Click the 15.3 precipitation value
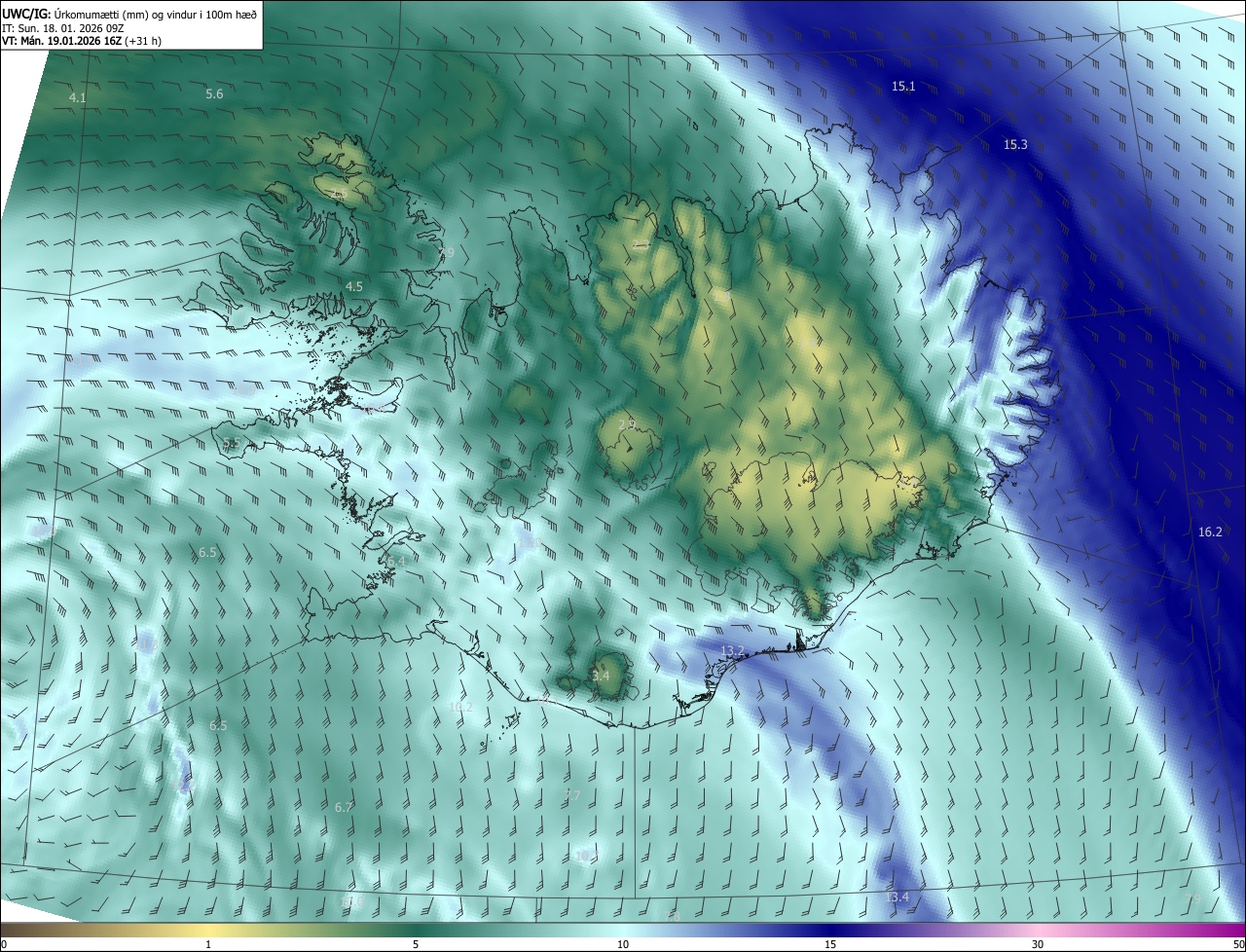The image size is (1246, 952). click(x=1015, y=144)
